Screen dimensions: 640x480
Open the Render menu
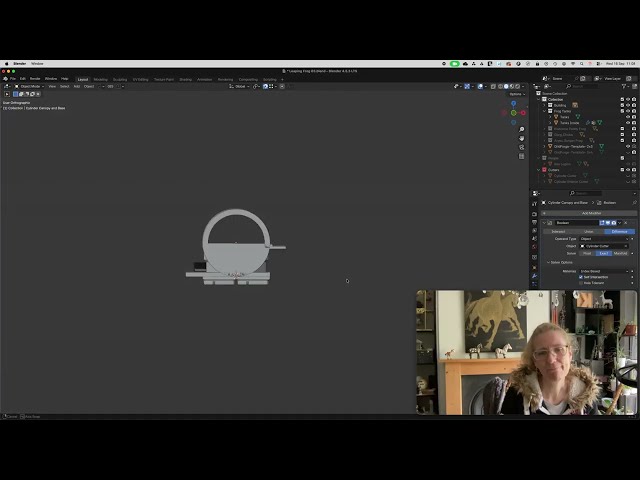(35, 79)
